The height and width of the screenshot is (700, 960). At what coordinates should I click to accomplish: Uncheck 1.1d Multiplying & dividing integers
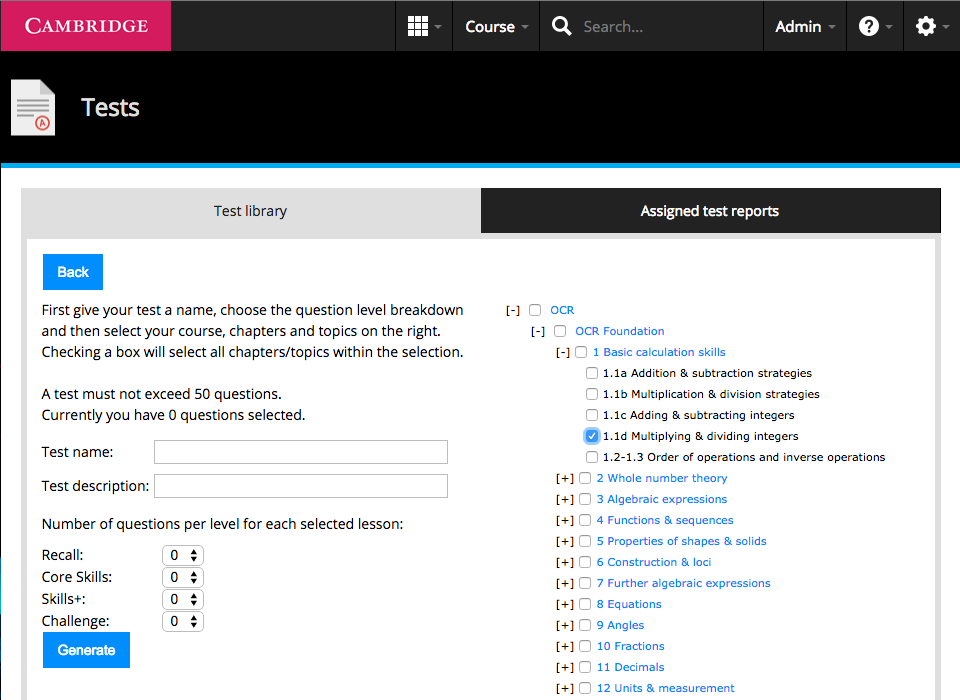point(591,435)
